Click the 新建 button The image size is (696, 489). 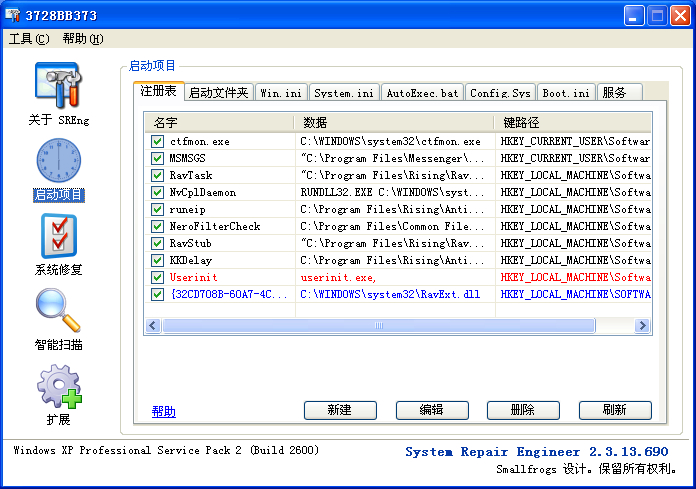340,410
